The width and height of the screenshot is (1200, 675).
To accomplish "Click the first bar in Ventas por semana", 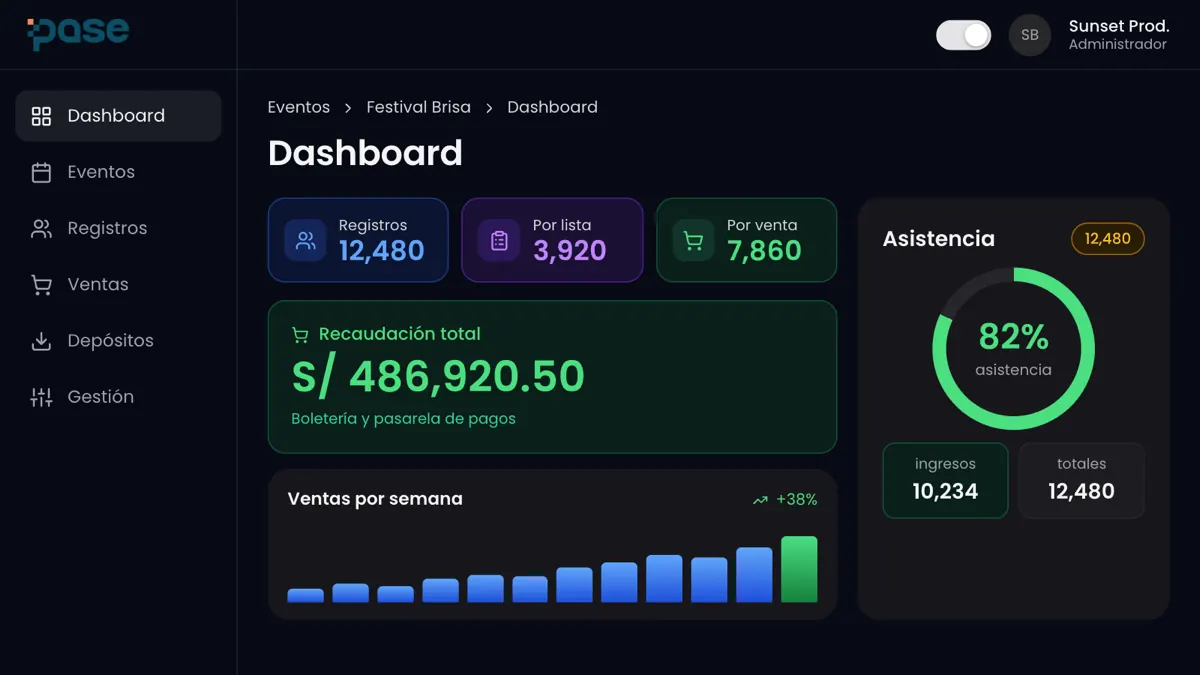I will [x=305, y=596].
